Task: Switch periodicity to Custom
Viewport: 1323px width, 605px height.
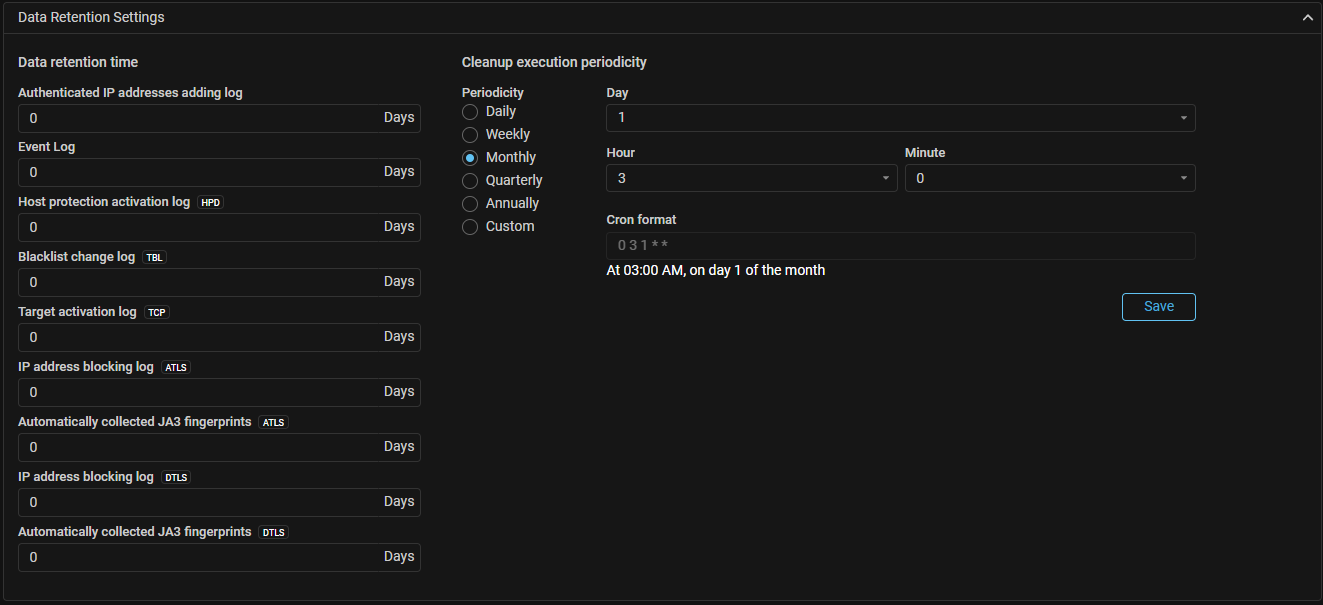Action: (x=470, y=227)
